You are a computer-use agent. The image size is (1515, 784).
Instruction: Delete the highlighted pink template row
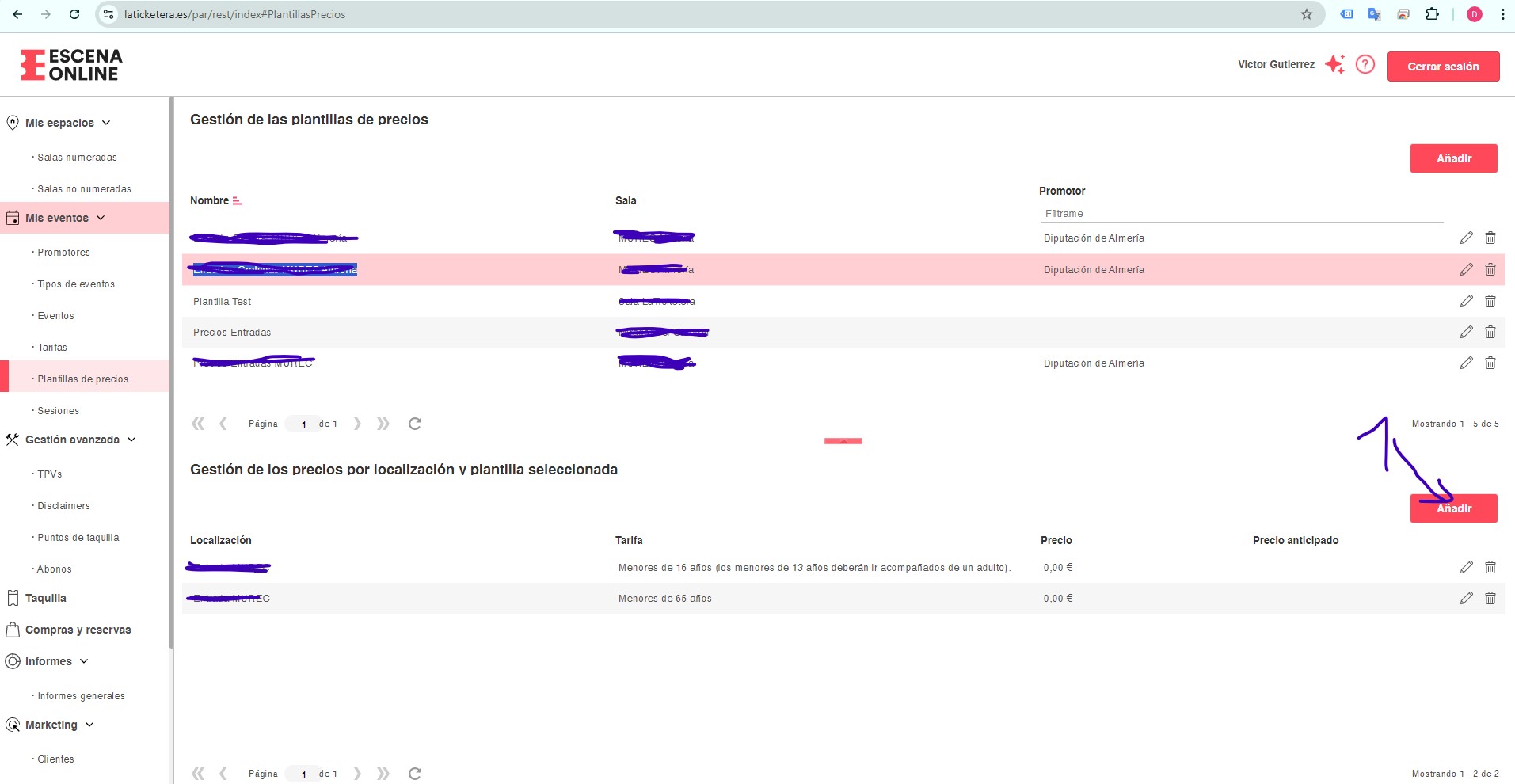click(x=1490, y=269)
